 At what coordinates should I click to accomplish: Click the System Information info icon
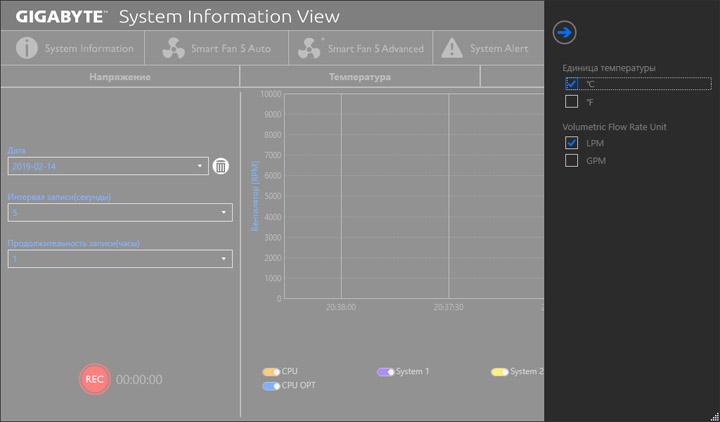(x=27, y=48)
